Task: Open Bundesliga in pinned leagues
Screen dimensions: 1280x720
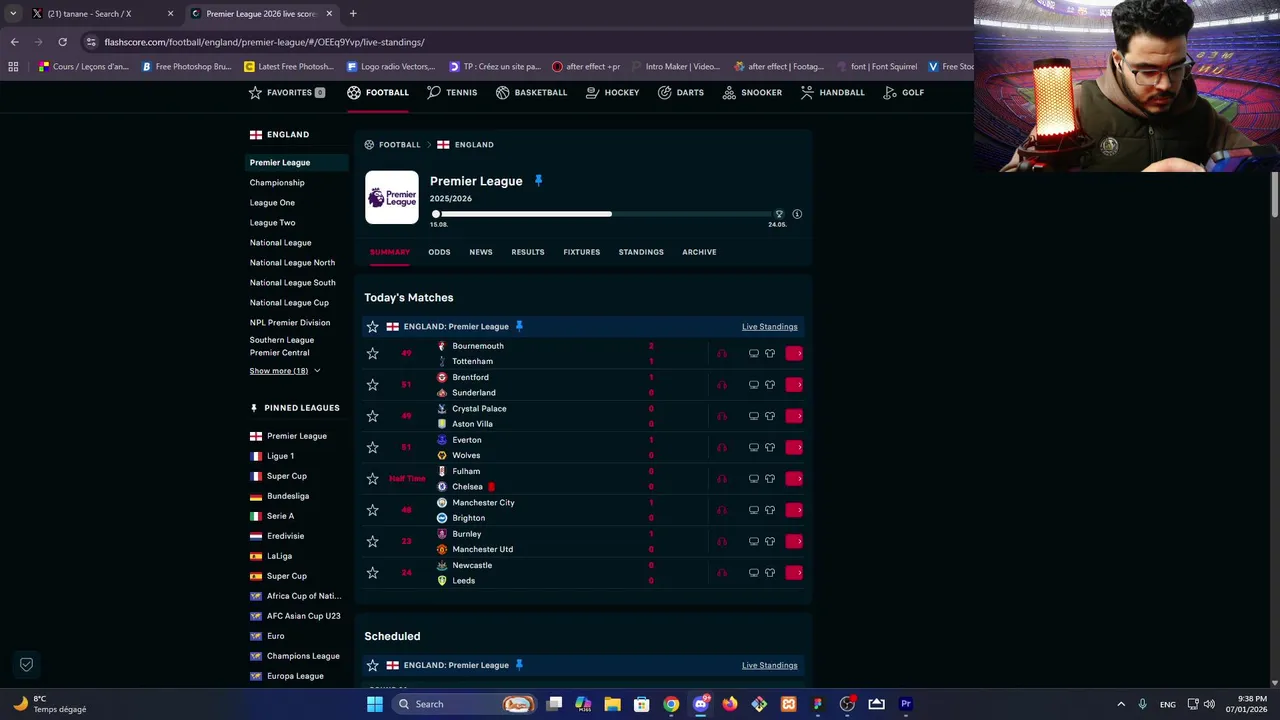Action: click(288, 496)
